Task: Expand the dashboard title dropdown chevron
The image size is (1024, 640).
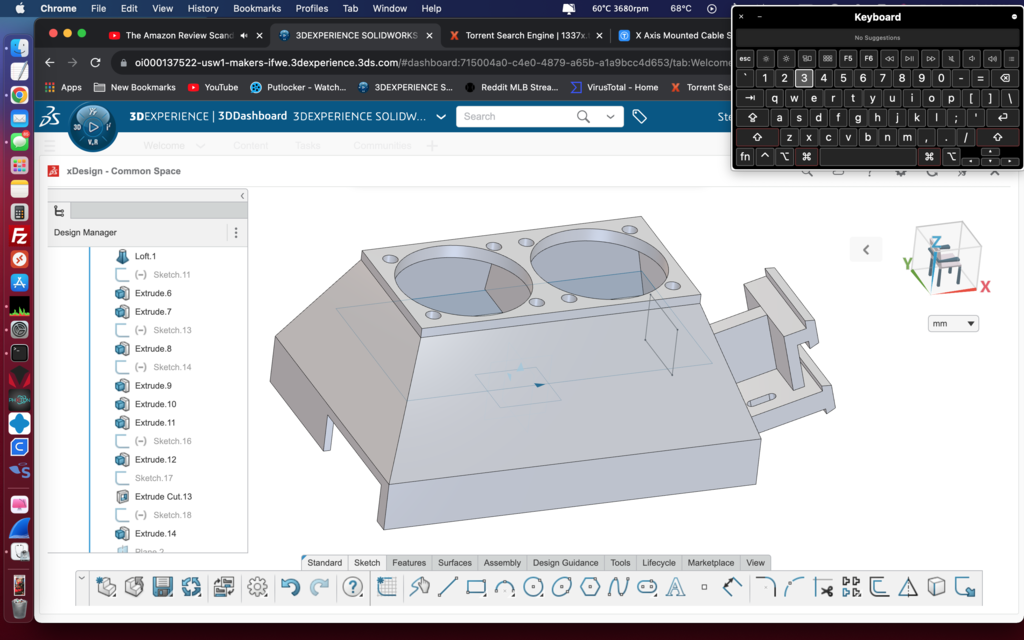Action: click(x=441, y=116)
